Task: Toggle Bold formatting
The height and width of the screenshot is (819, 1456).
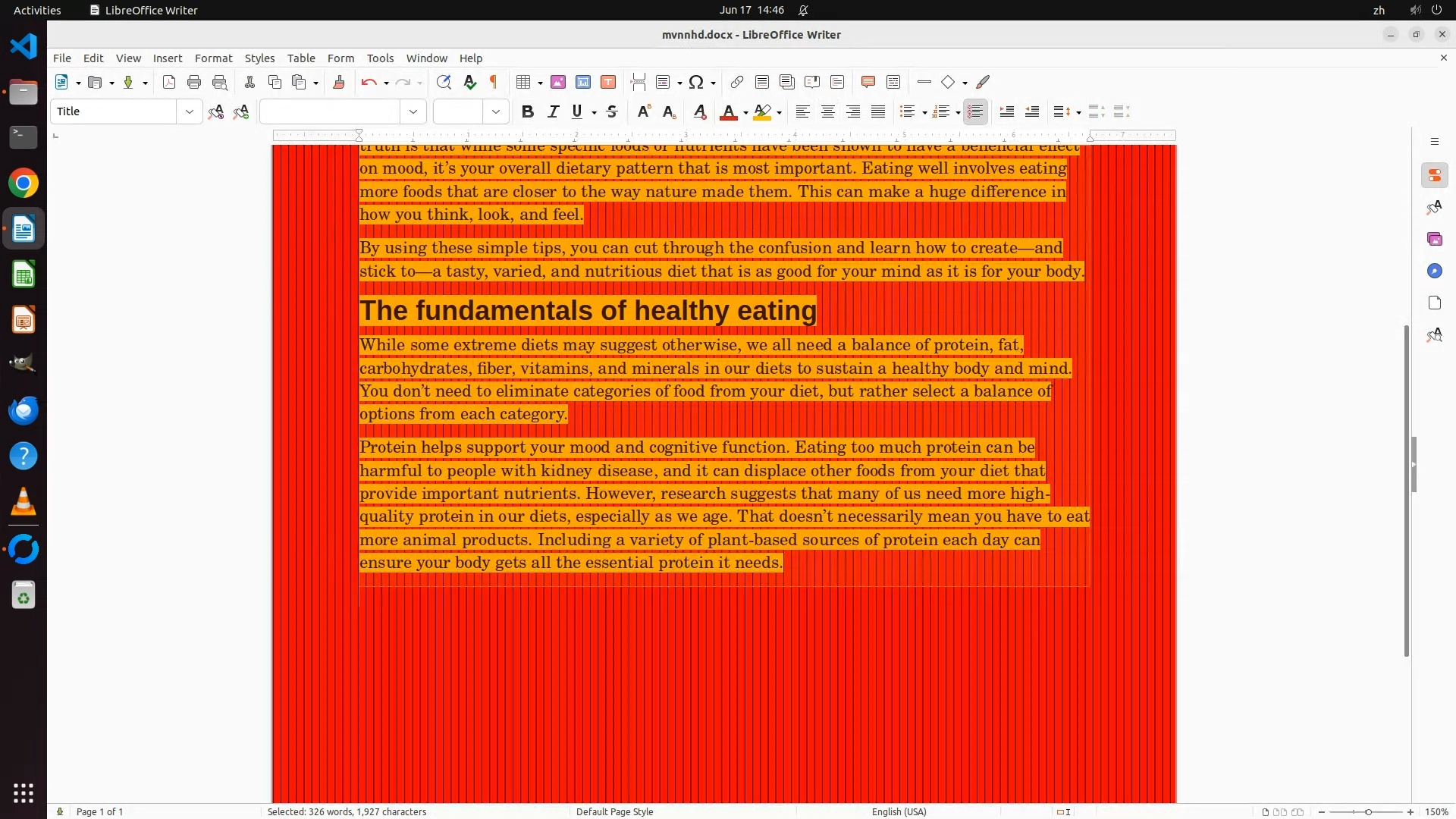Action: pos(528,112)
